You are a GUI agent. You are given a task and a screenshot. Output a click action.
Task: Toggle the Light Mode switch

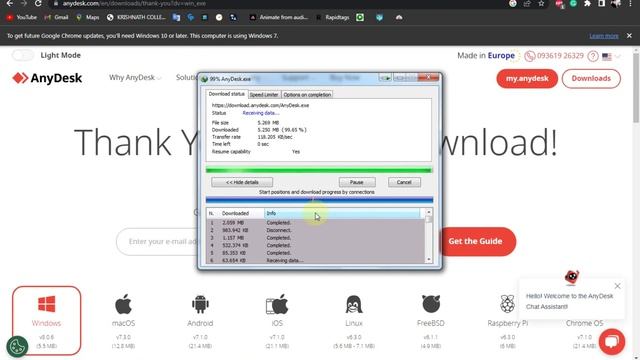tap(22, 55)
